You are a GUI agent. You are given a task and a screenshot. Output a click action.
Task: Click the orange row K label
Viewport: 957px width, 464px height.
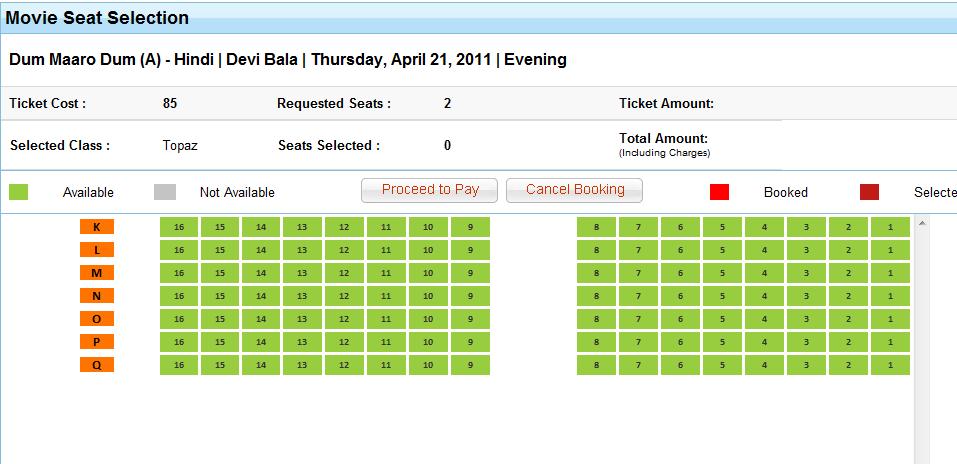coord(97,227)
